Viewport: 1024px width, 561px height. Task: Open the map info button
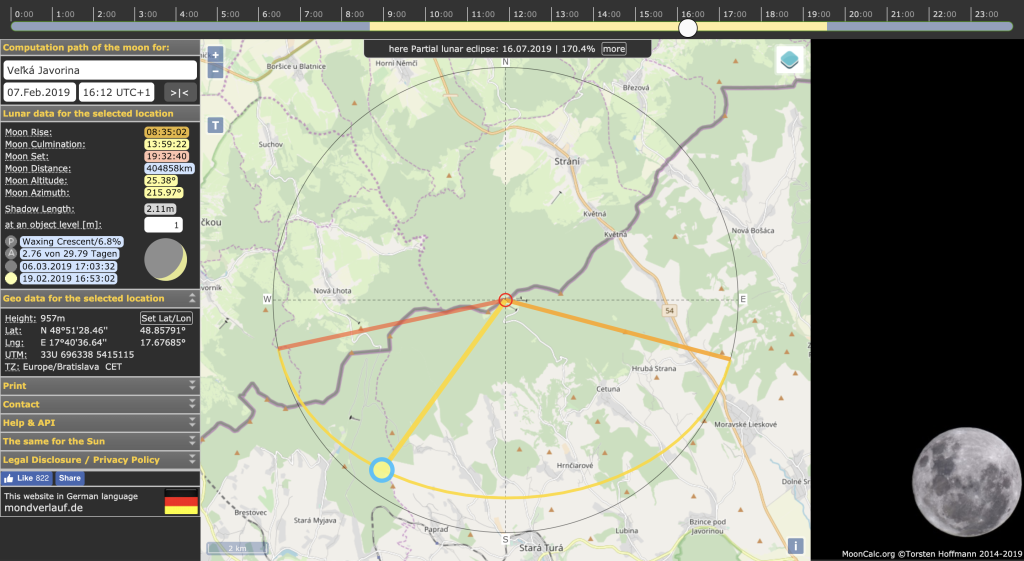tap(795, 546)
